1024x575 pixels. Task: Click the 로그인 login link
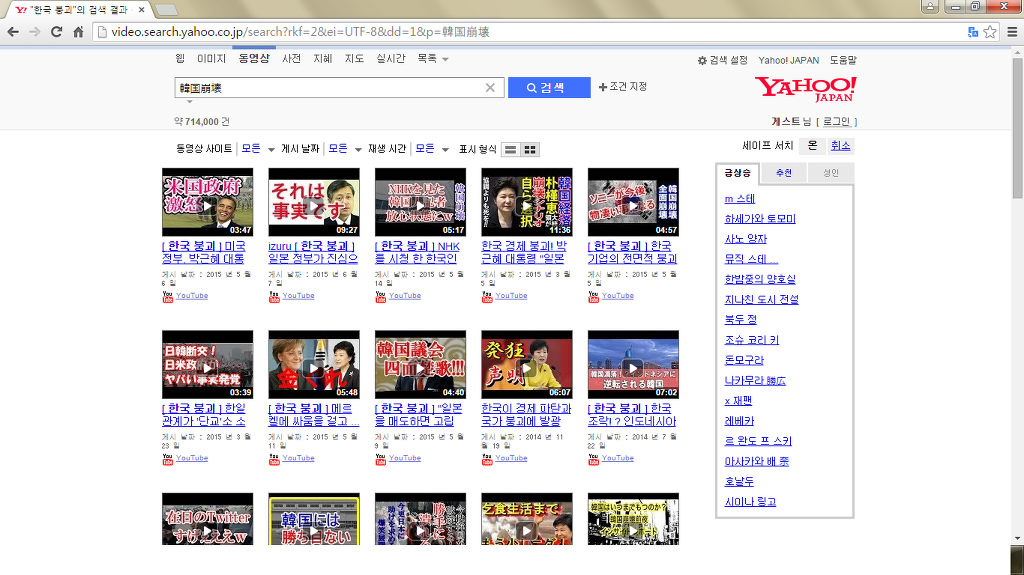tap(836, 122)
